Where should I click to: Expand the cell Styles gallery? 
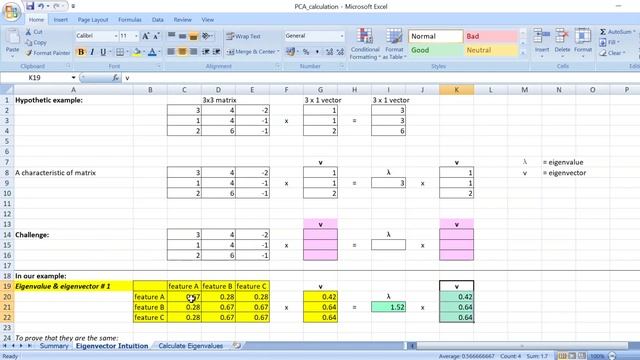(523, 53)
